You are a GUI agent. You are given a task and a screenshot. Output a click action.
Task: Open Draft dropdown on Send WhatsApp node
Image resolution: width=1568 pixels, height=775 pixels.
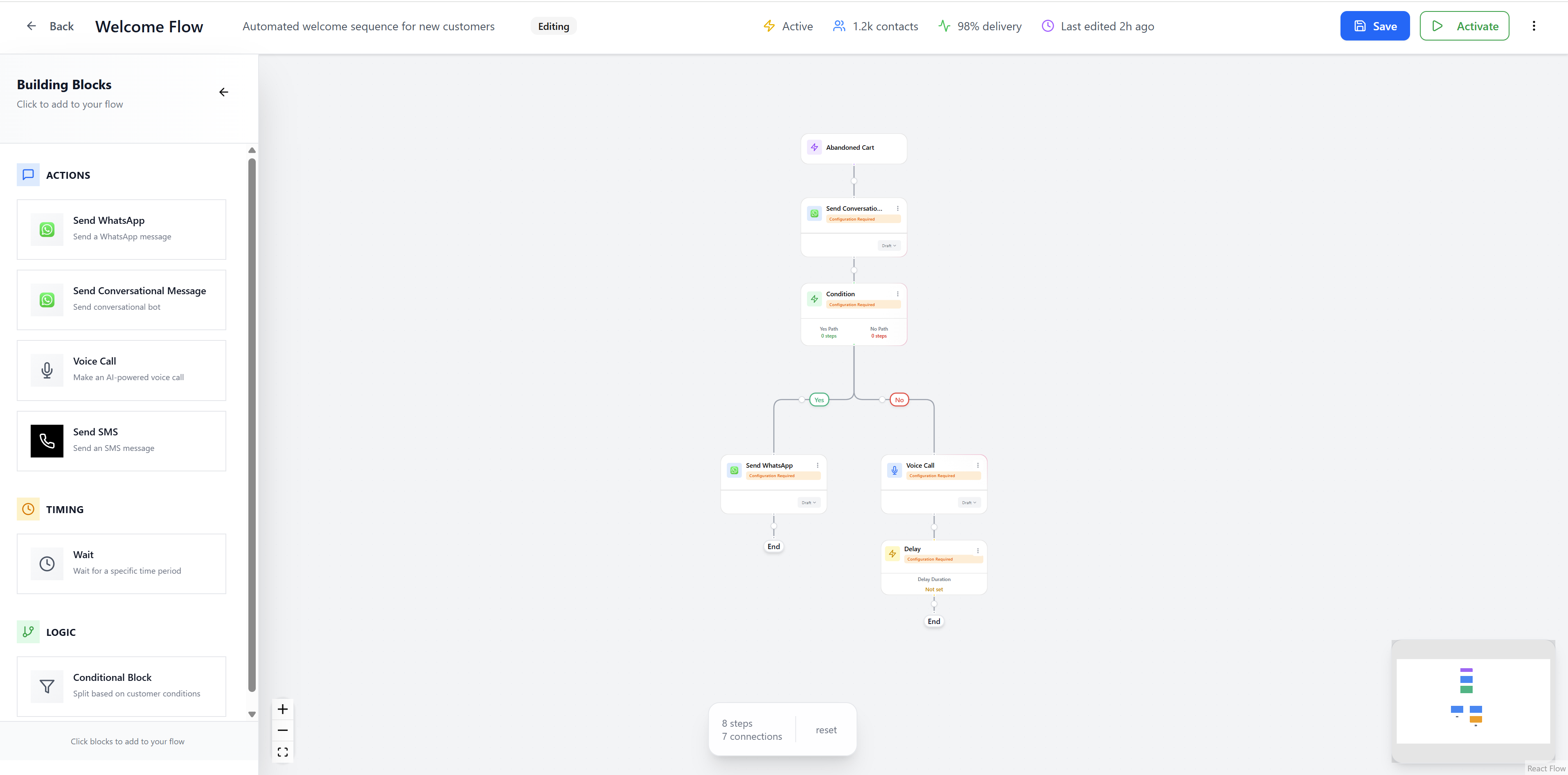click(x=809, y=503)
